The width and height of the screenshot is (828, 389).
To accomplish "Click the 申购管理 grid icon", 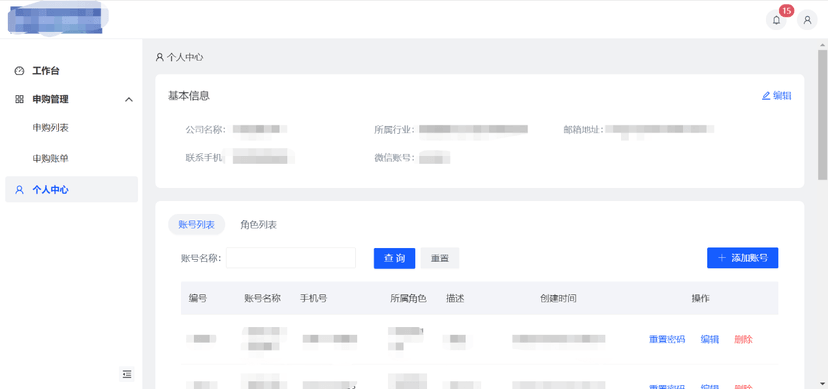I will 20,99.
